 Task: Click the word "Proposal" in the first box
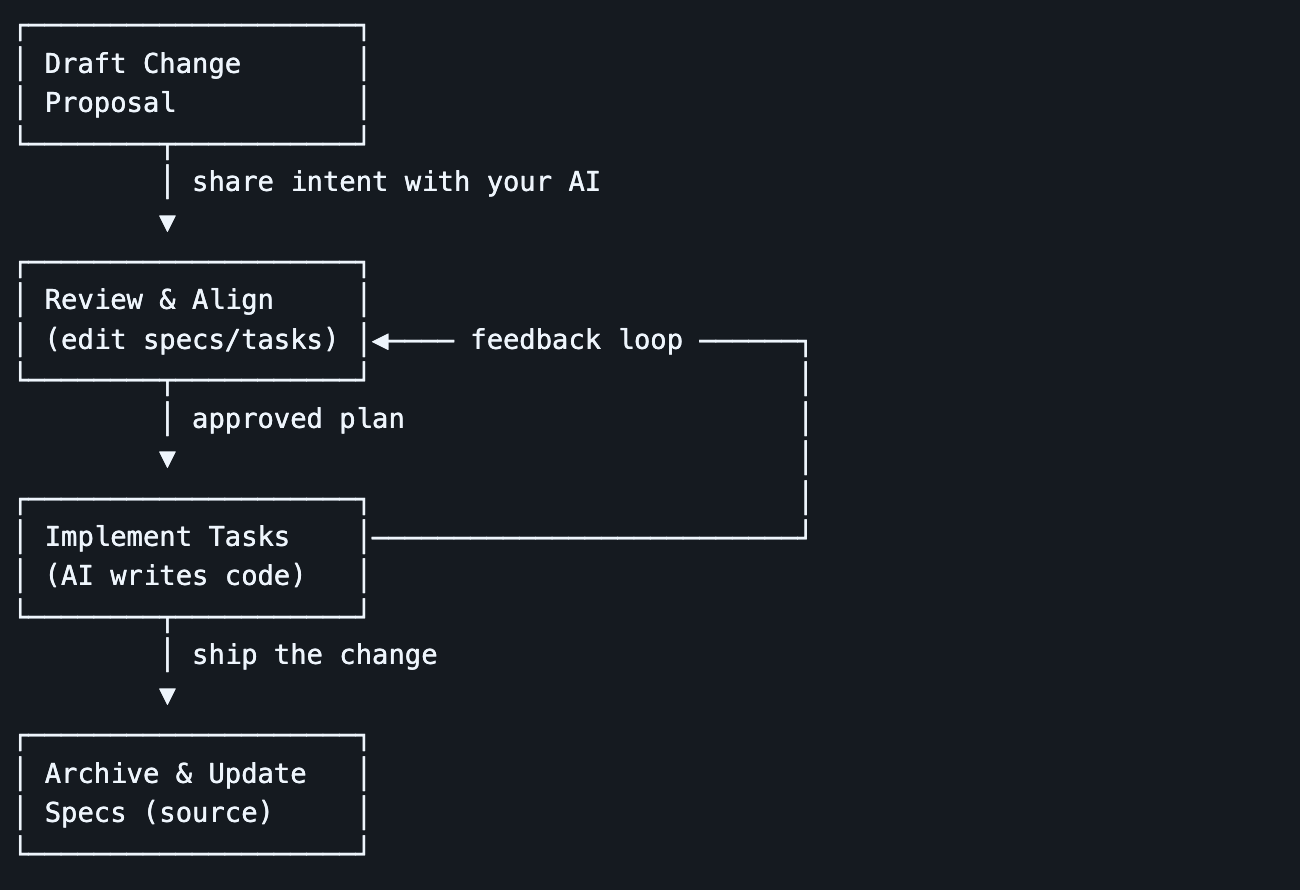110,103
